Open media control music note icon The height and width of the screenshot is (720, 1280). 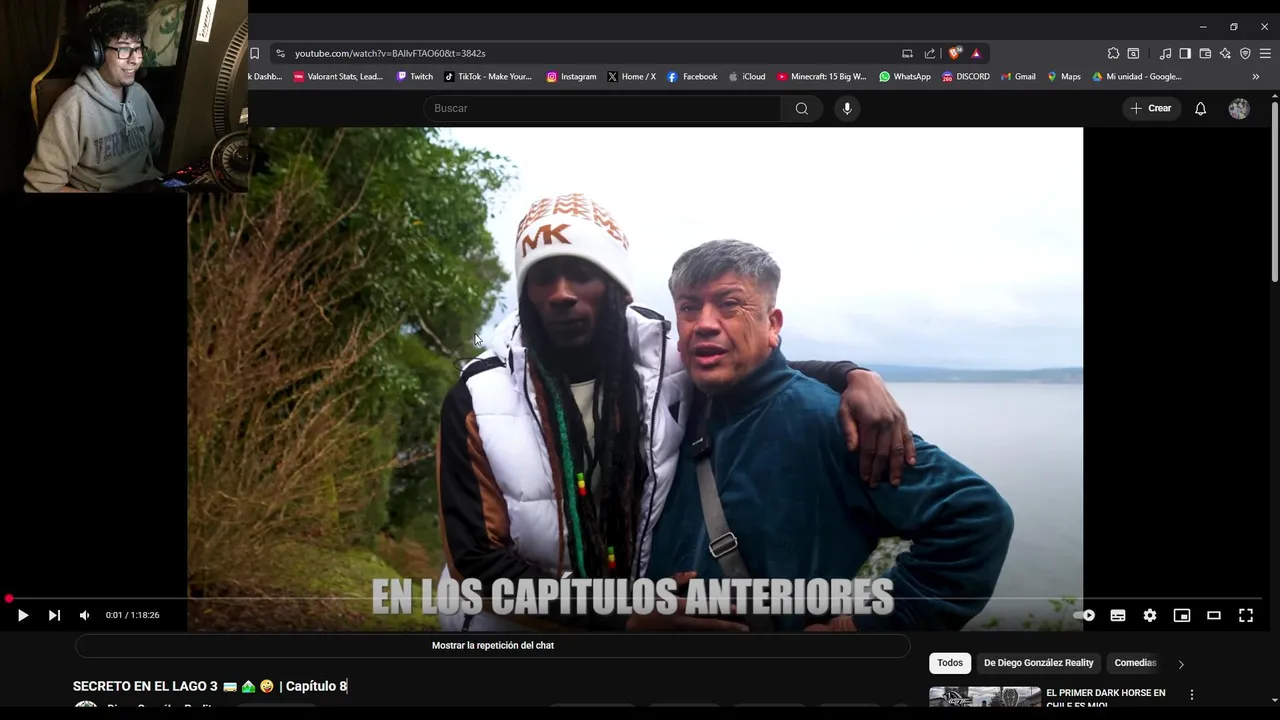point(1165,53)
